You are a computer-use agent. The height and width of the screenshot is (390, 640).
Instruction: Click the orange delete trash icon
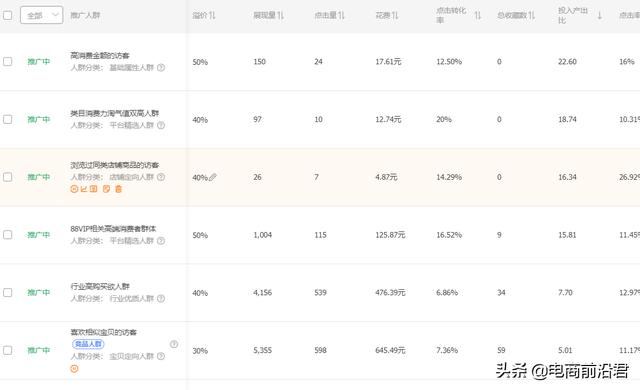pos(118,189)
